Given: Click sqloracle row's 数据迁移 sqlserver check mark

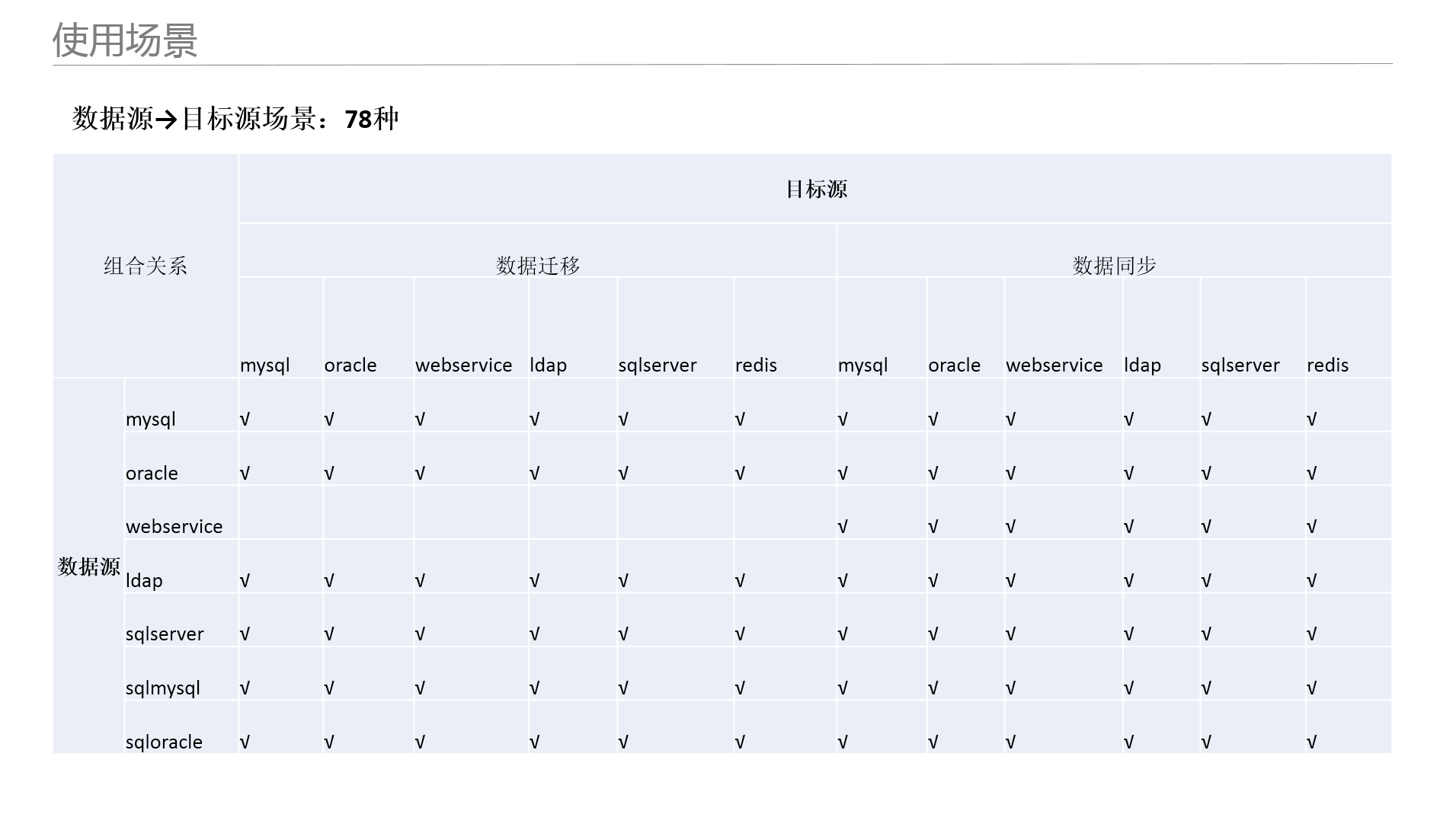Looking at the screenshot, I should pyautogui.click(x=623, y=742).
